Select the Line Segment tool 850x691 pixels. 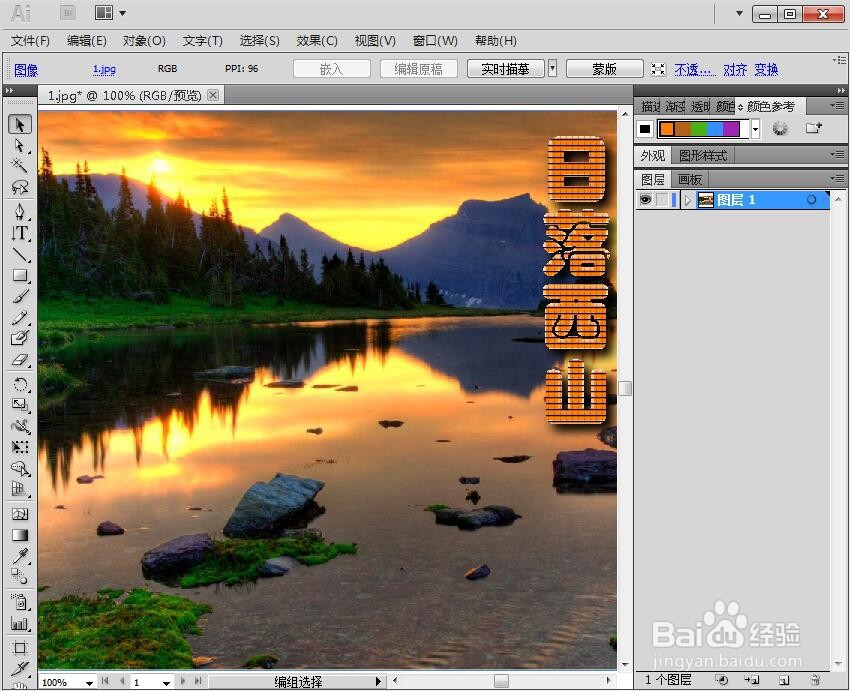[20, 254]
